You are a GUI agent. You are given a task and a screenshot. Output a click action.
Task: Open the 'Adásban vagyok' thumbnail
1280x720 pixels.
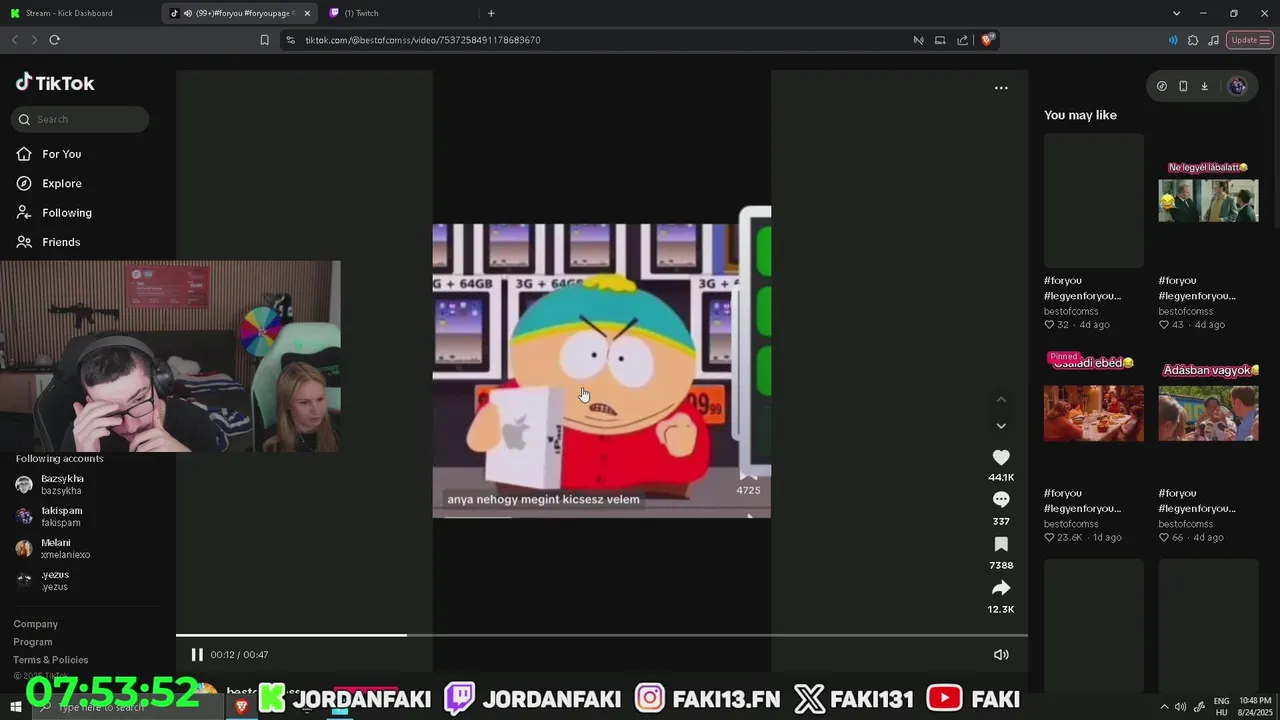coord(1208,413)
